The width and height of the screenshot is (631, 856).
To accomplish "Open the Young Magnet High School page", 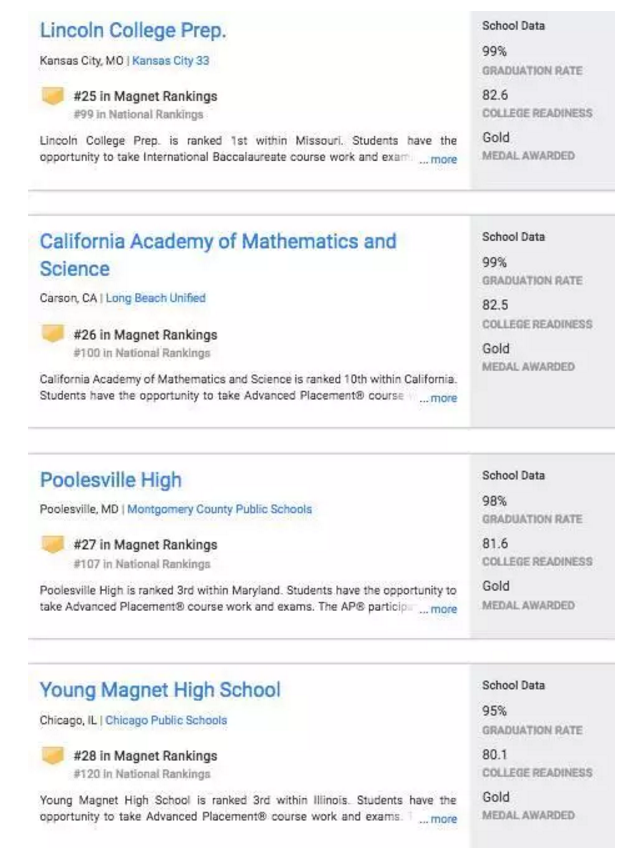I will point(160,690).
